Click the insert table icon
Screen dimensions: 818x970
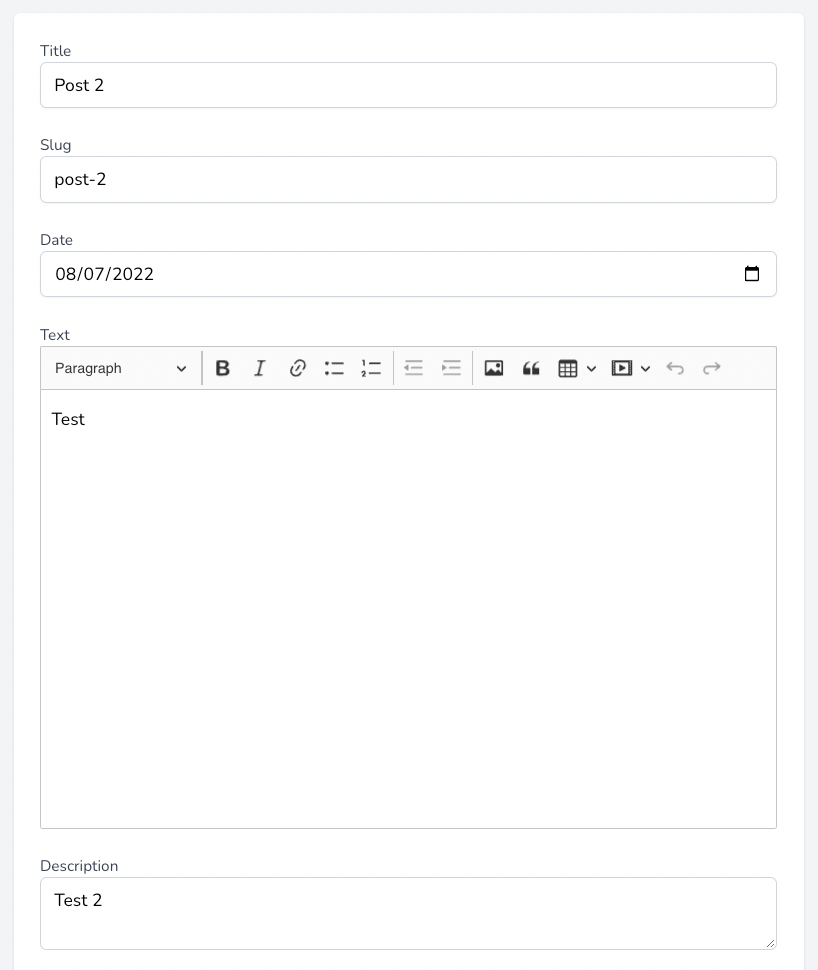(567, 369)
